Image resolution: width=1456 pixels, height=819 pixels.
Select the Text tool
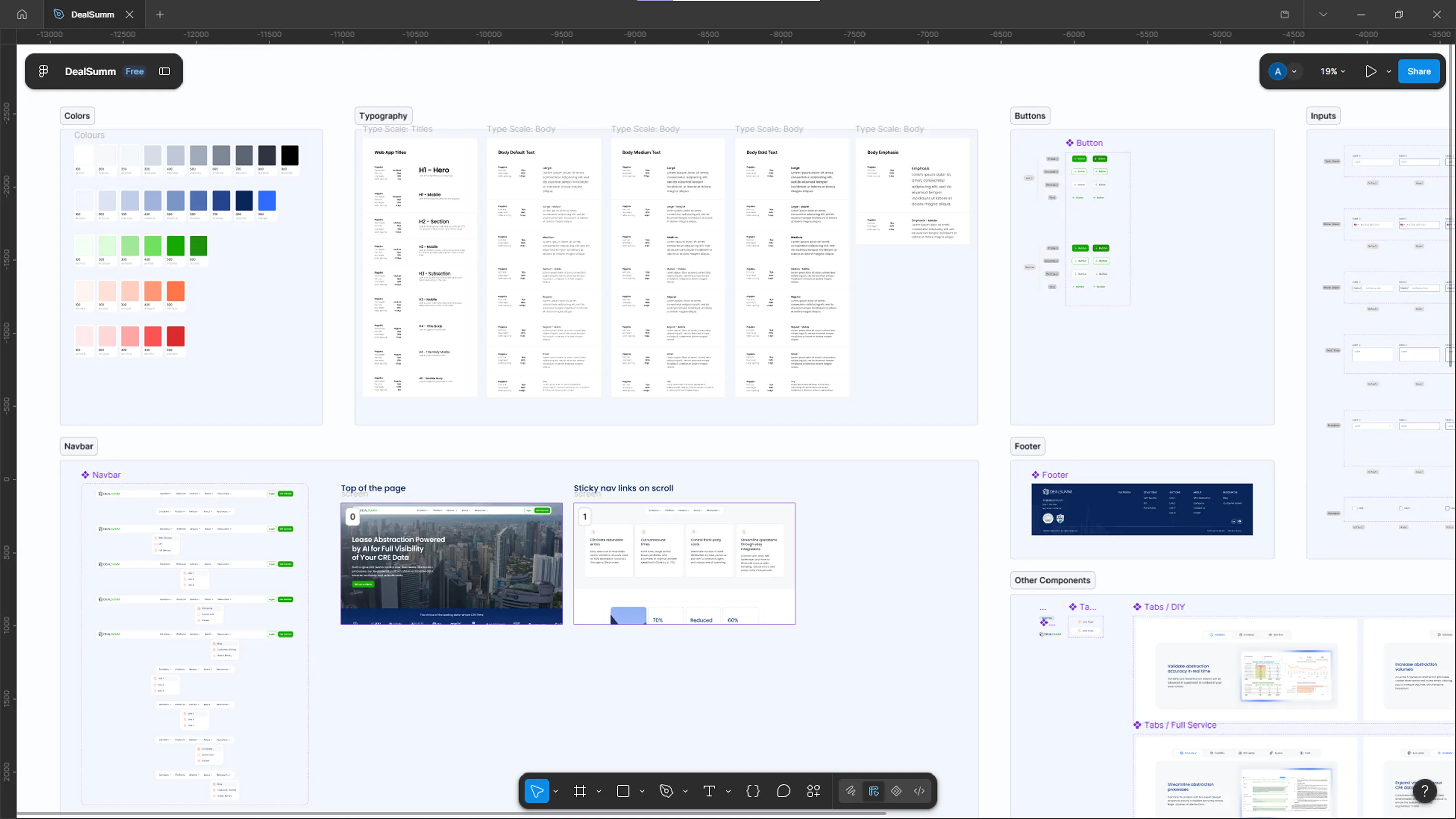(709, 791)
